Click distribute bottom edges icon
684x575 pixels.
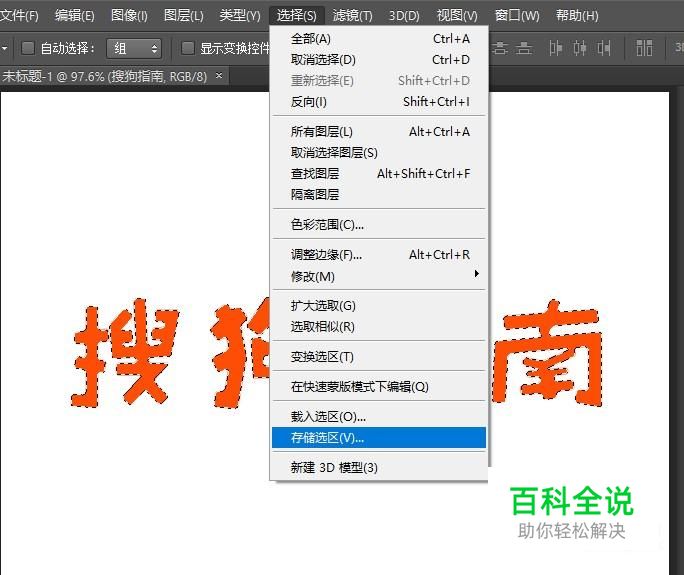[524, 48]
